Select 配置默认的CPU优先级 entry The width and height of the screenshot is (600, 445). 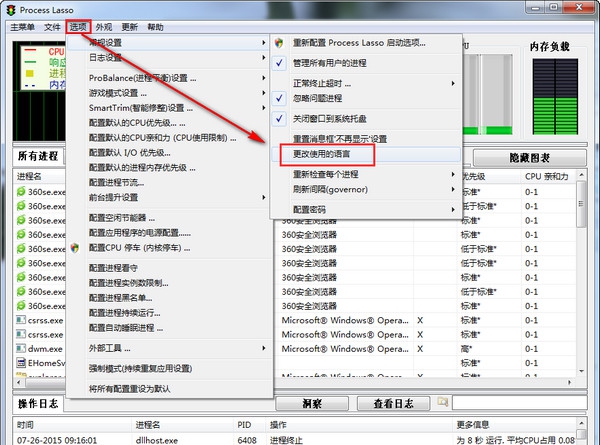[168, 123]
